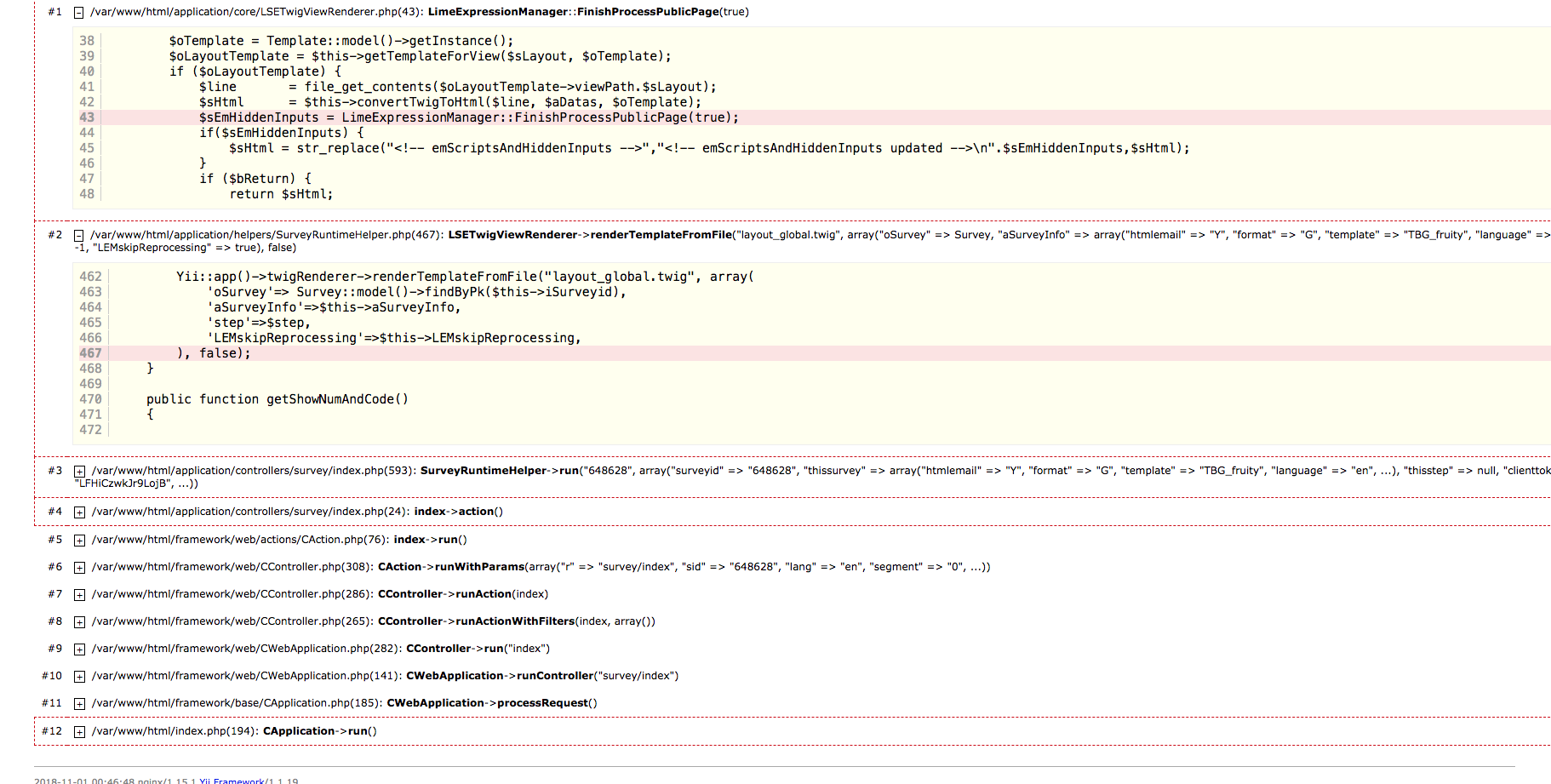This screenshot has width=1551, height=784.
Task: Click the CApplication.php(185) file path
Action: [x=237, y=703]
